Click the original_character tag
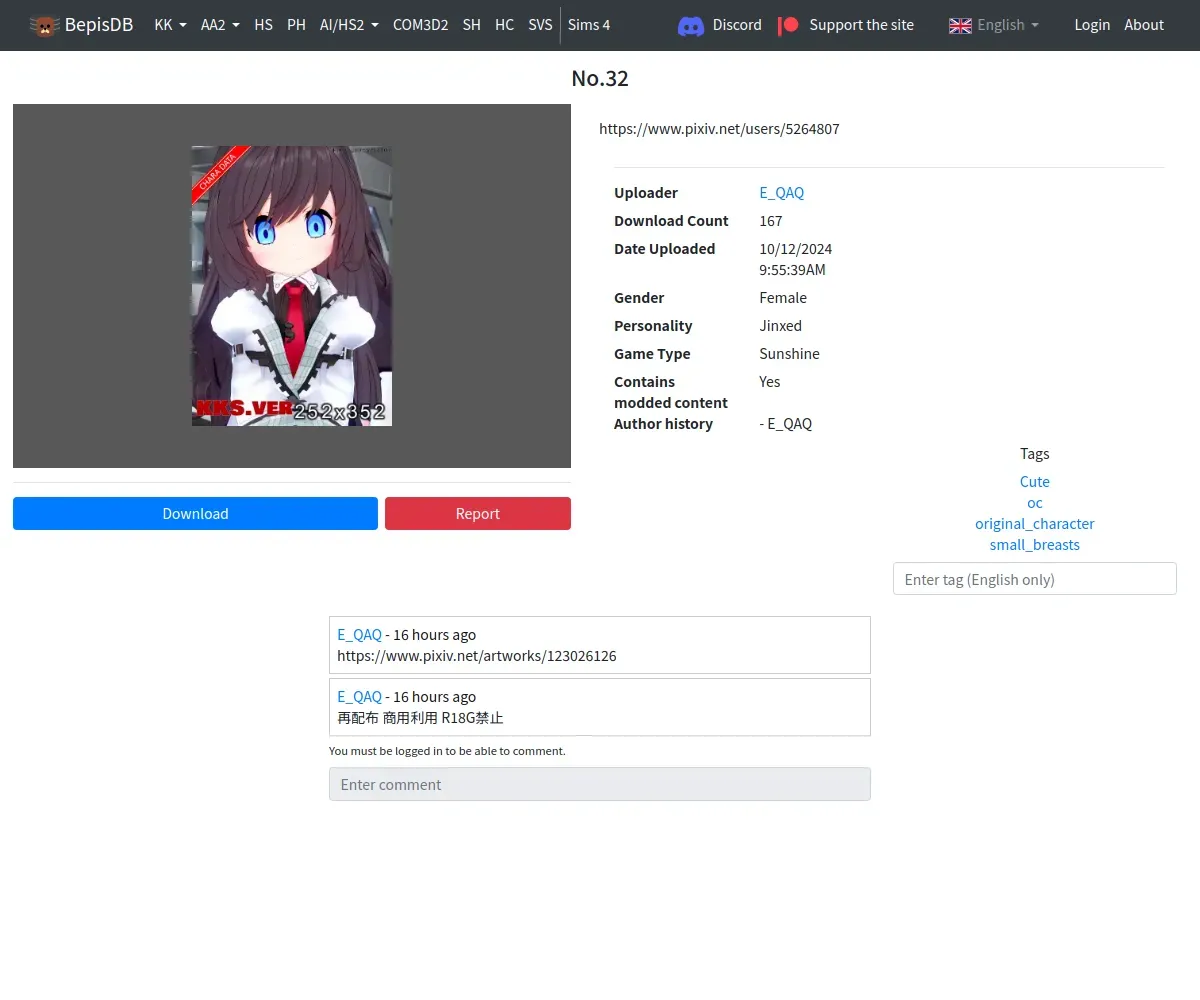The width and height of the screenshot is (1200, 1000). (x=1035, y=524)
